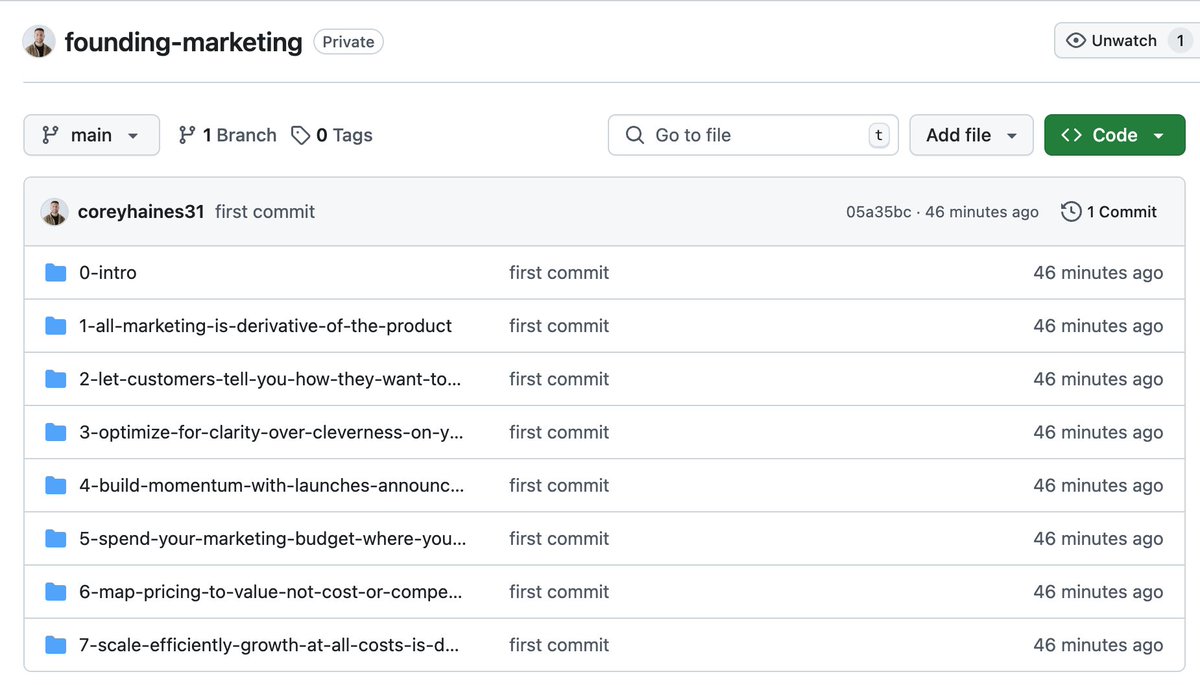The image size is (1200, 685).
Task: Click the tag icon beside 0 Tags
Action: [x=300, y=135]
